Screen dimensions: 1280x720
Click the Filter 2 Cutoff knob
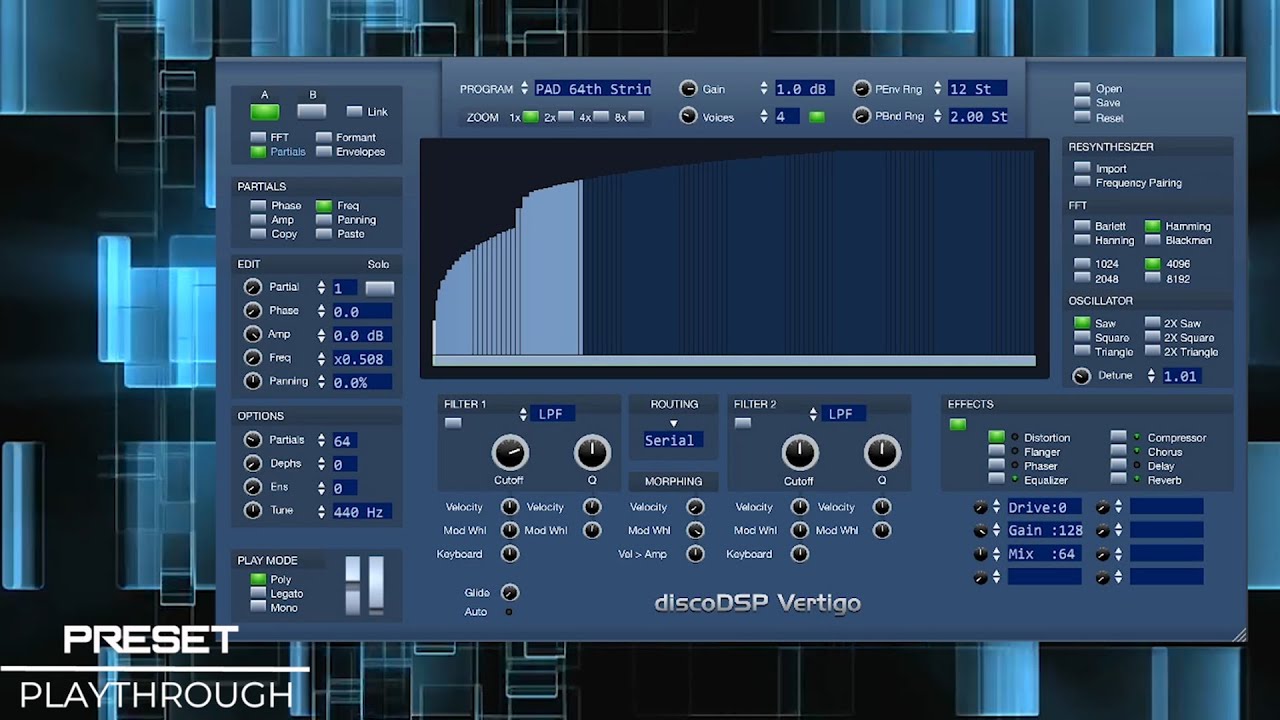[x=800, y=454]
